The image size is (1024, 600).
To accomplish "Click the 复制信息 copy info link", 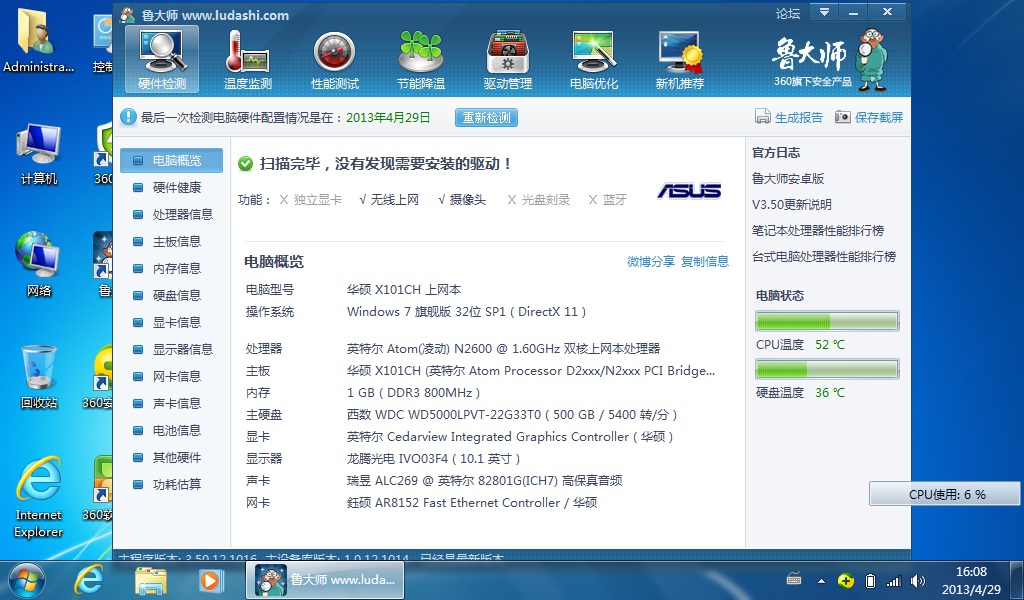I will tap(705, 261).
